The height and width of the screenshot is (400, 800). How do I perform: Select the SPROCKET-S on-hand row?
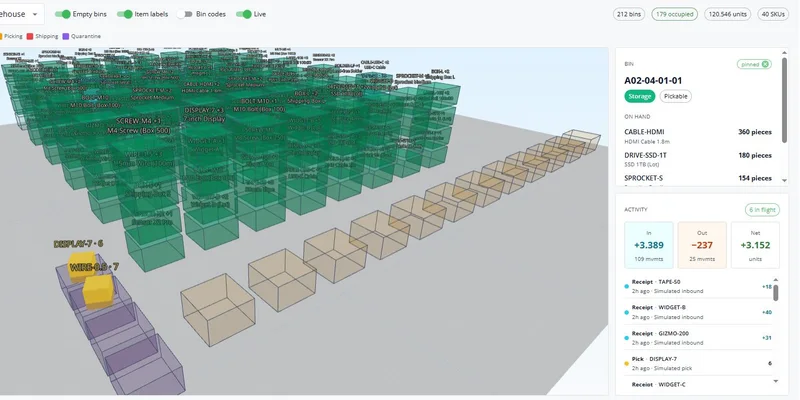[x=698, y=180]
